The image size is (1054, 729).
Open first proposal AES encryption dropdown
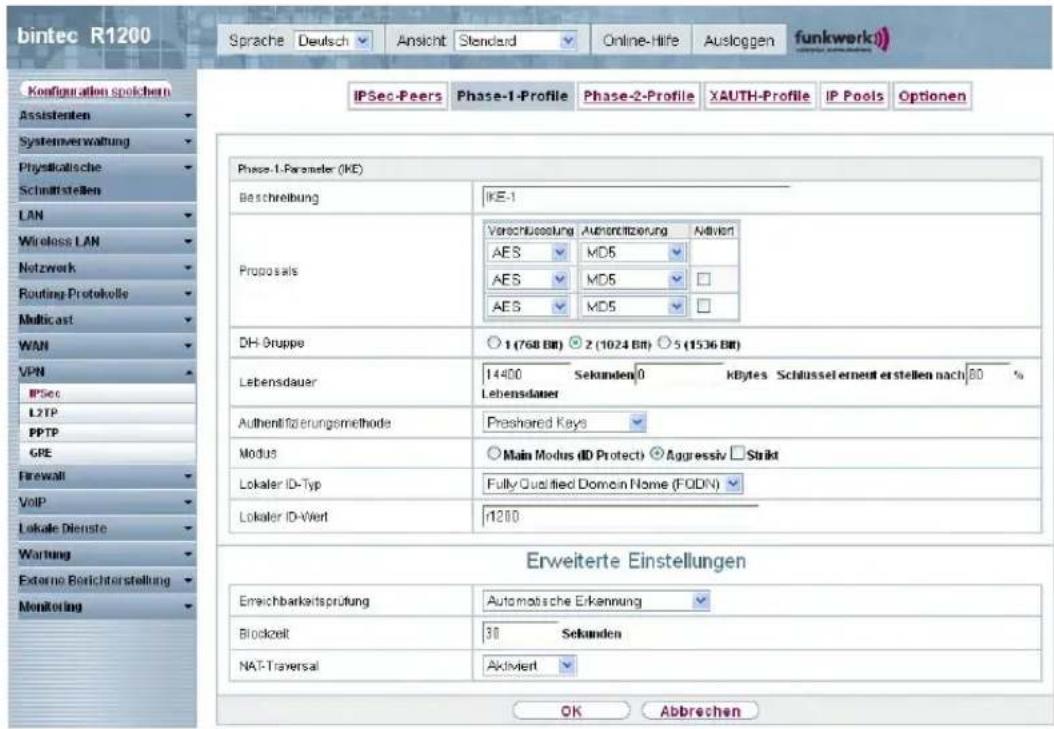tap(528, 253)
